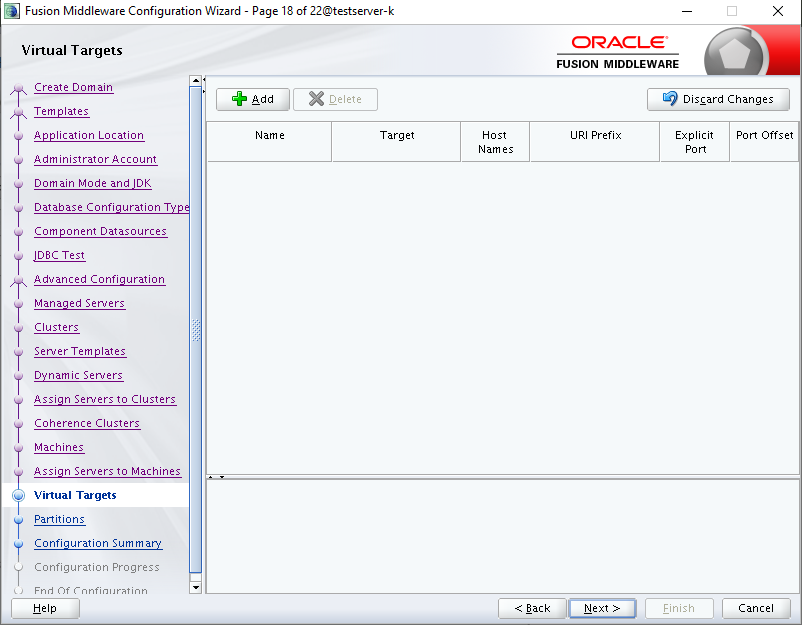
Task: Click the Discard Changes button
Action: (718, 99)
